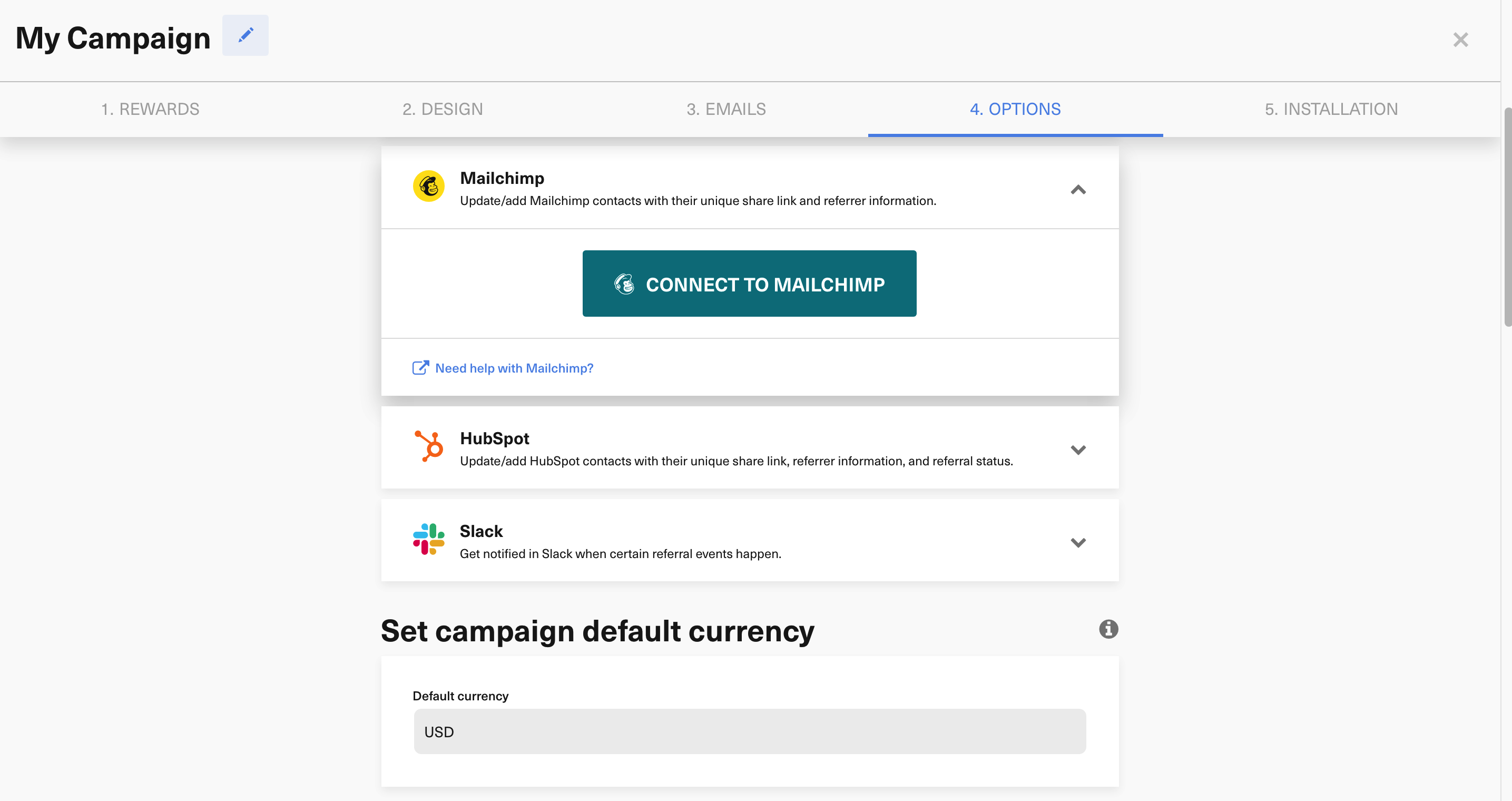Open the Need help with Mailchimp link
Screen dimensions: 1512x801
point(514,368)
